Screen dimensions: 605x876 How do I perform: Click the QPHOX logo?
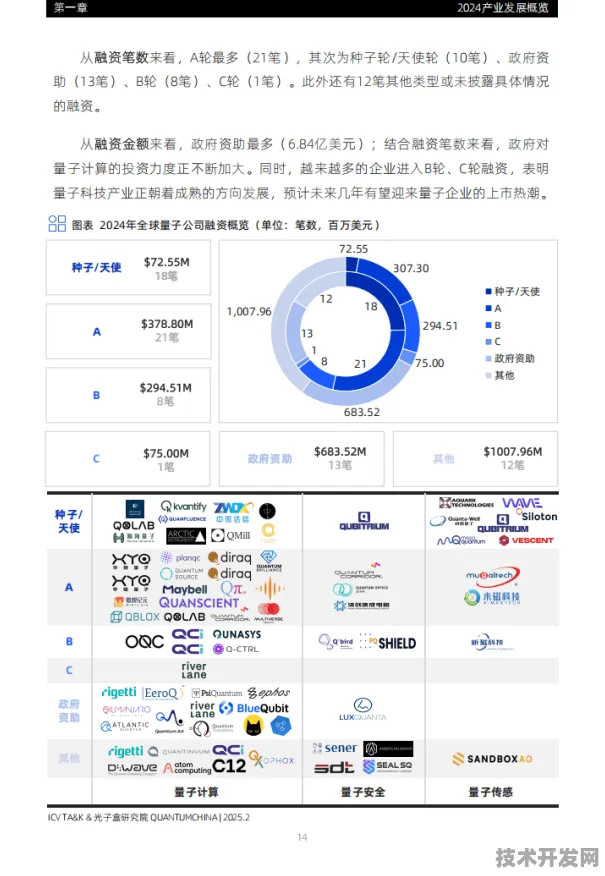tap(271, 759)
